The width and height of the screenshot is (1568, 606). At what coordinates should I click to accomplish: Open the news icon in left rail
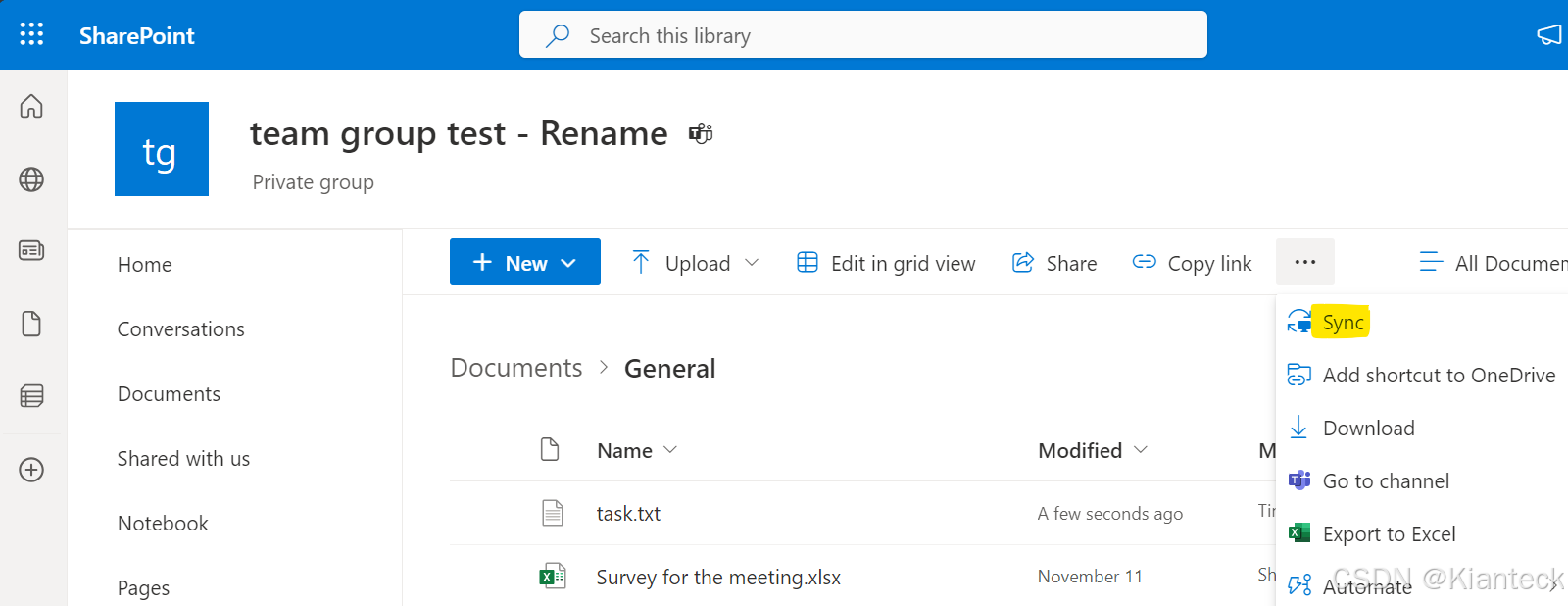(31, 250)
